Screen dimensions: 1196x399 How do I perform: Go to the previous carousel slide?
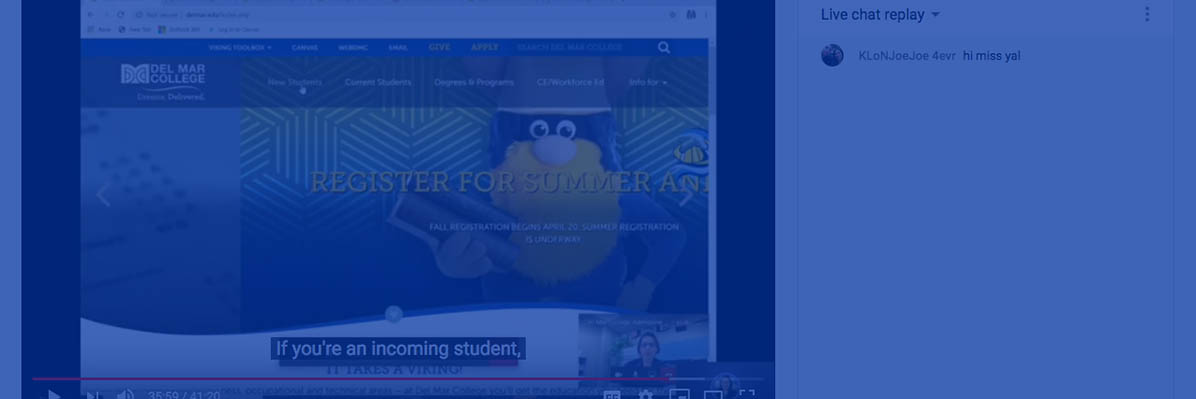click(x=103, y=195)
